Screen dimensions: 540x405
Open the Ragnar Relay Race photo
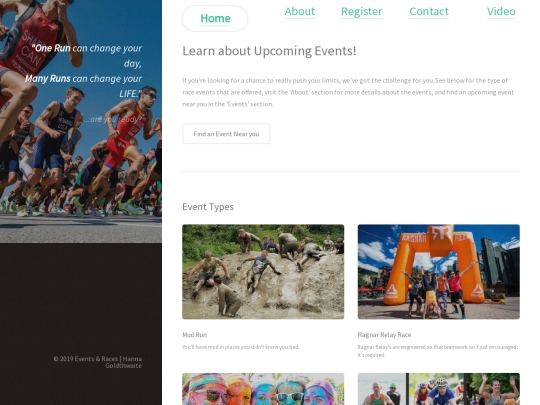439,272
